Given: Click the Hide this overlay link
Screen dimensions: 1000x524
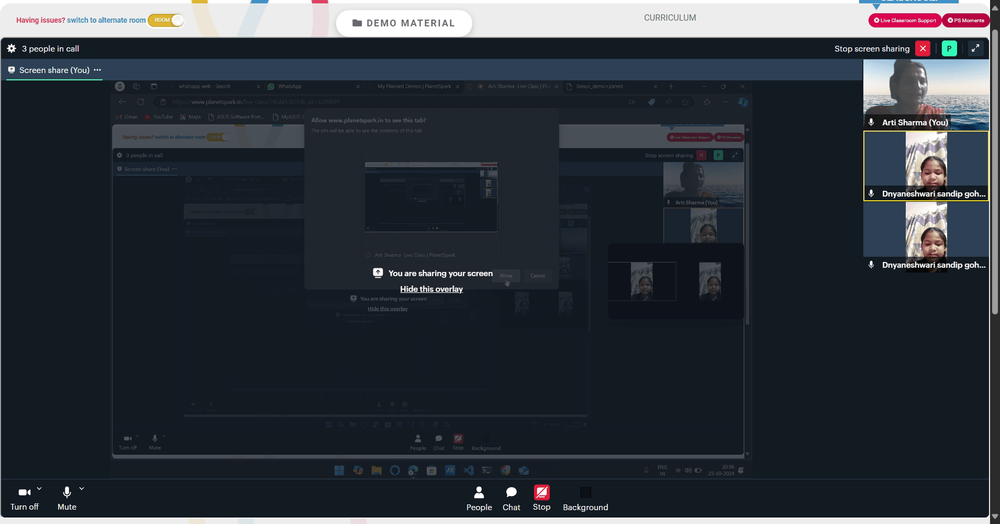Looking at the screenshot, I should click(431, 289).
